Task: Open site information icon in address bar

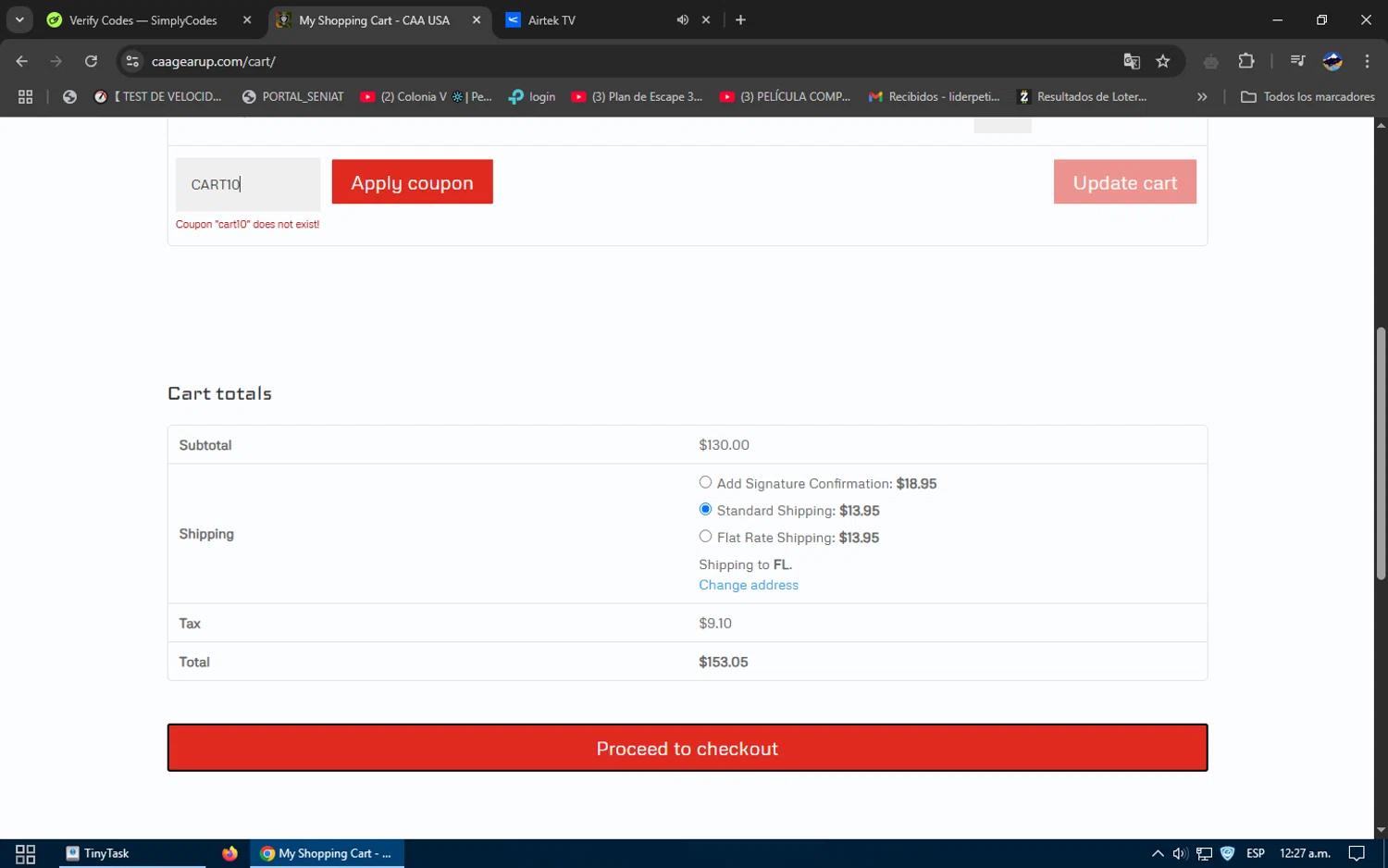Action: pyautogui.click(x=132, y=61)
